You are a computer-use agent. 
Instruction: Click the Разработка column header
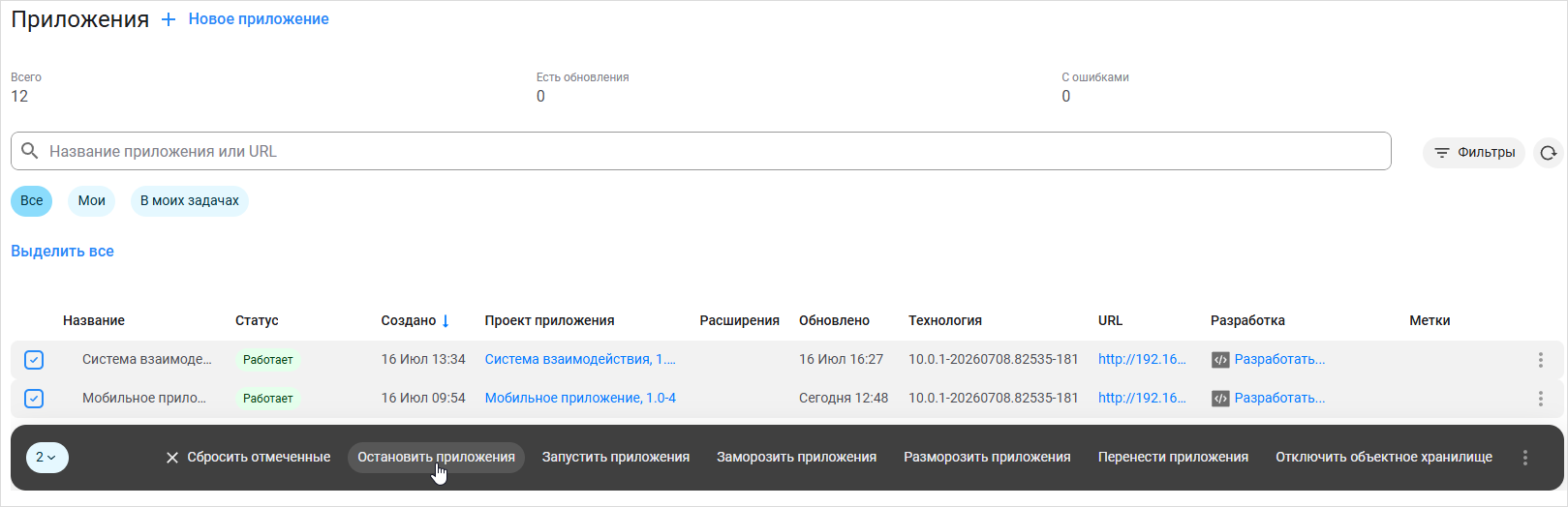1247,321
